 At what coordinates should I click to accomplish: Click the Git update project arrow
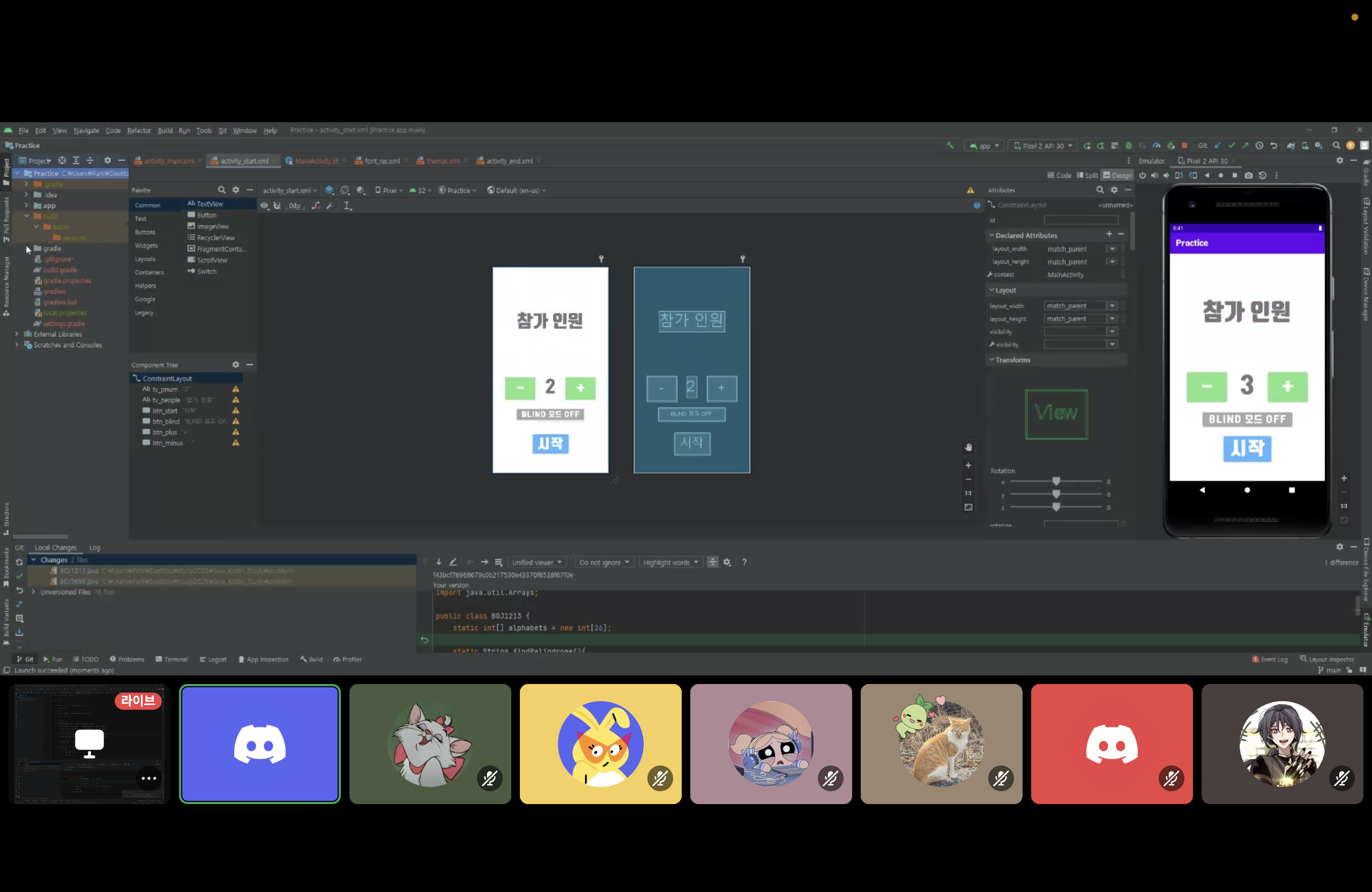1217,145
